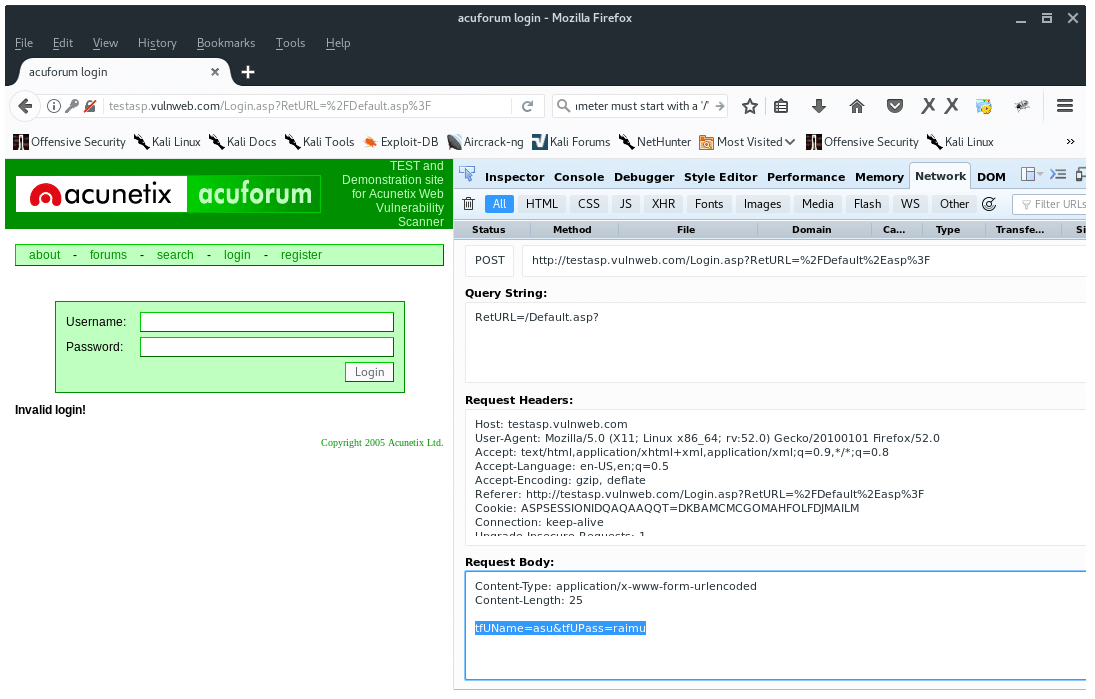The height and width of the screenshot is (699, 1095).
Task: Start performance analysis from the stopwatch icon
Action: pos(989,204)
